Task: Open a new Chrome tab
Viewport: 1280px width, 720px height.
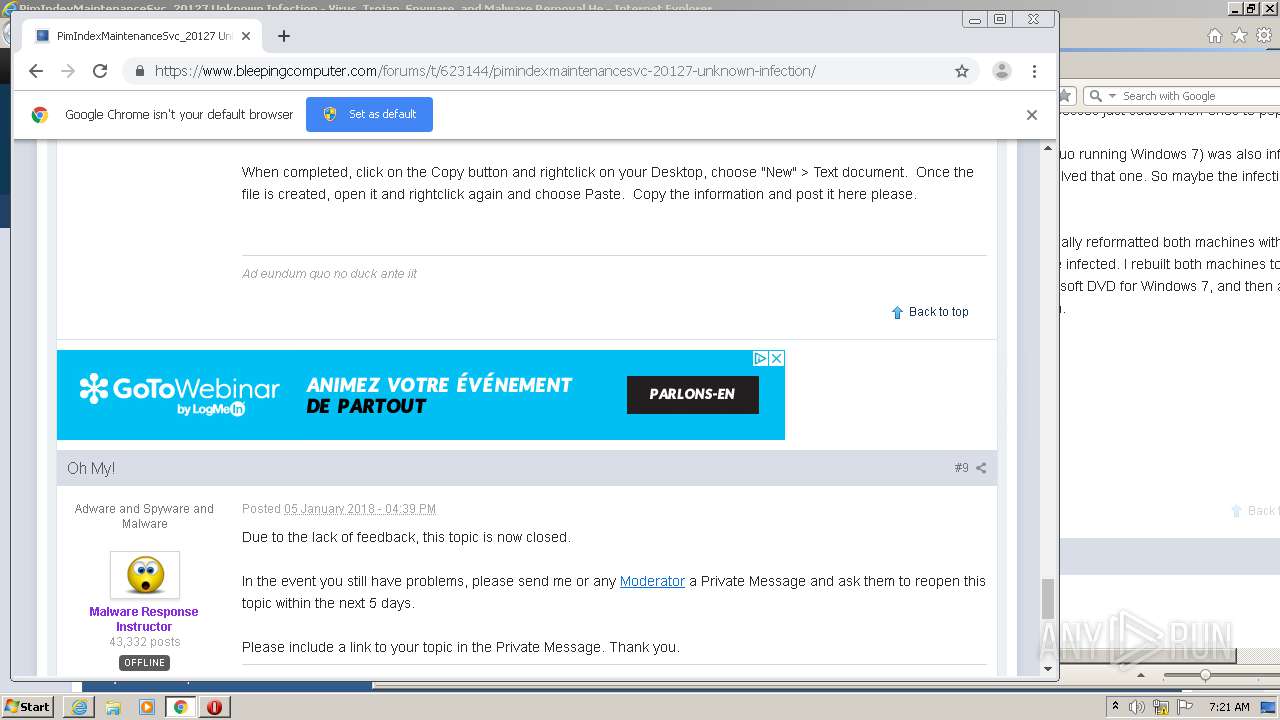Action: (x=284, y=36)
